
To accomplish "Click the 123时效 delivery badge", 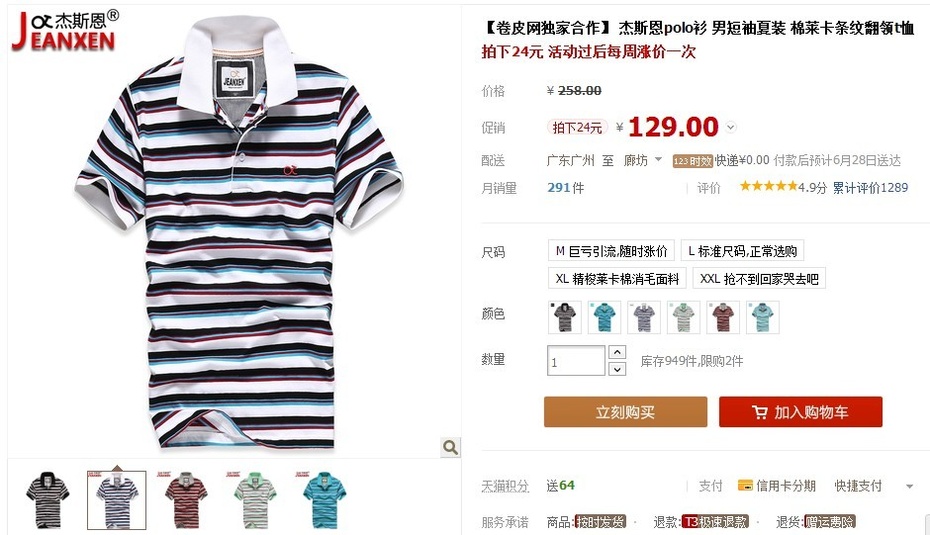I will 692,161.
